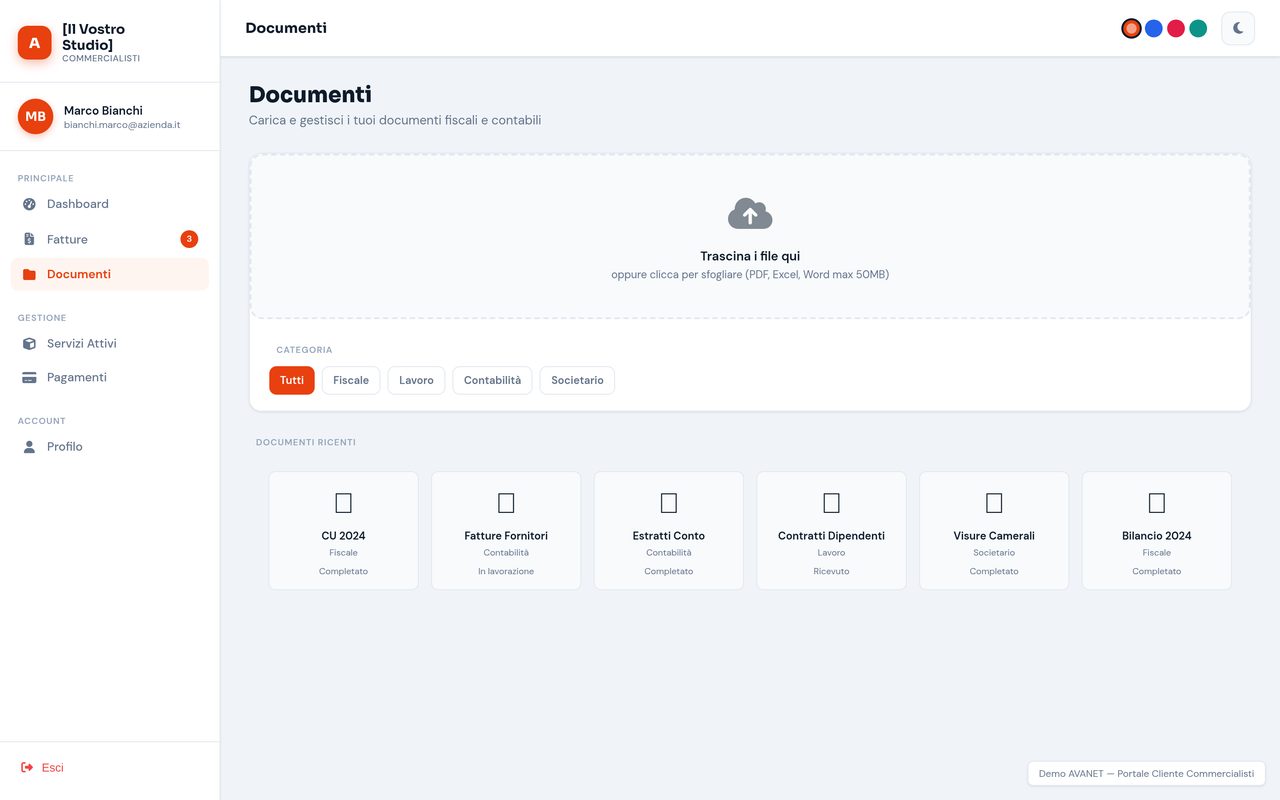Click the Bilancio 2024 document icon

coord(1157,503)
